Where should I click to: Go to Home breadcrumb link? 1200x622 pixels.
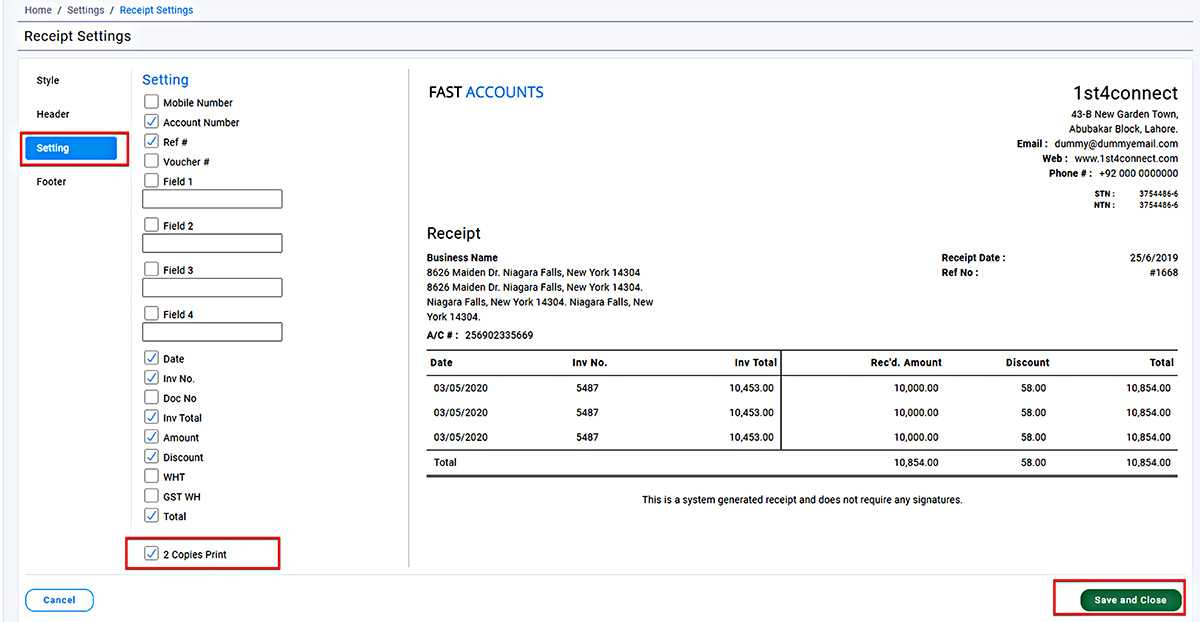[x=38, y=10]
